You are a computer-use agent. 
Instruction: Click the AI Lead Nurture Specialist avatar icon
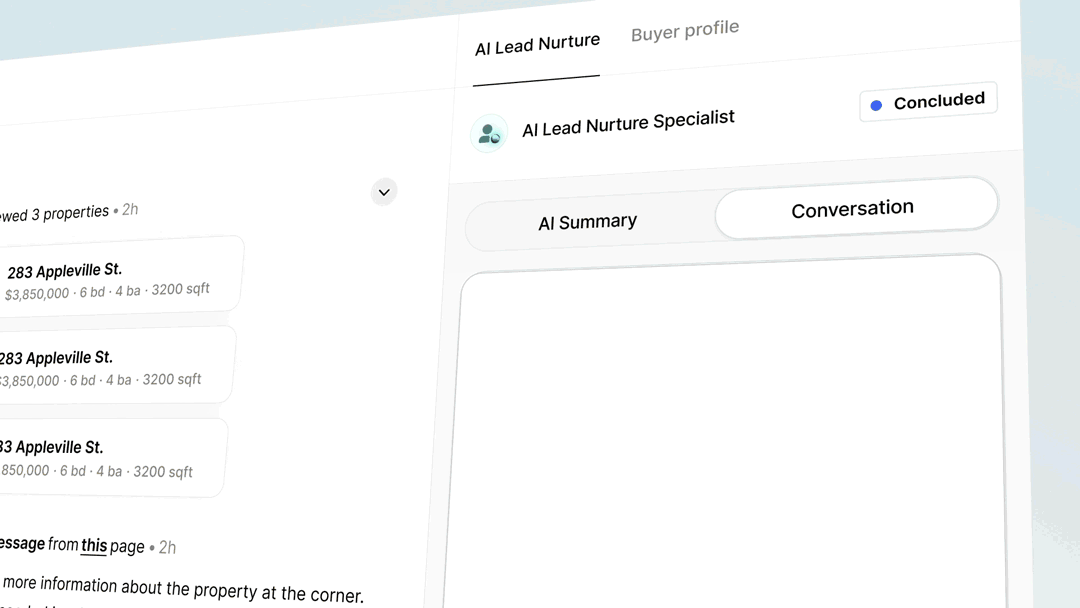tap(489, 133)
